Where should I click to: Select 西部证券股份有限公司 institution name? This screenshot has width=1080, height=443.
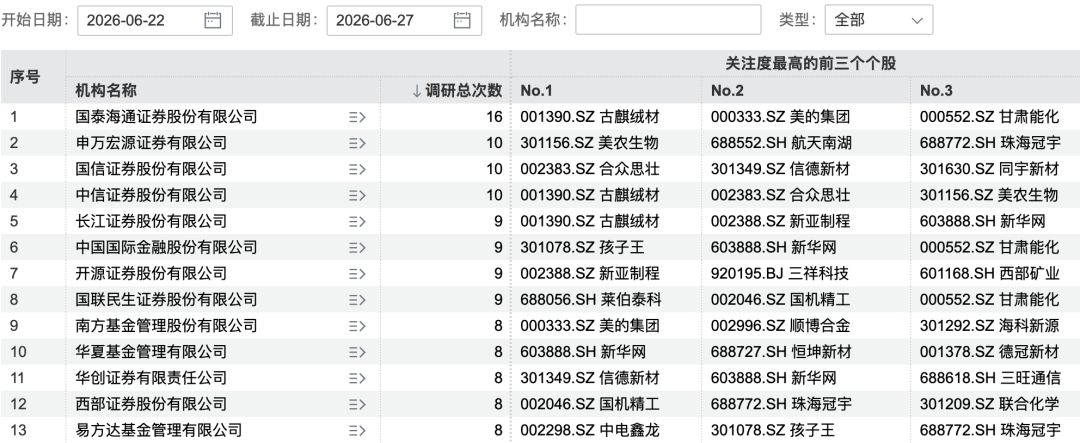(x=151, y=404)
